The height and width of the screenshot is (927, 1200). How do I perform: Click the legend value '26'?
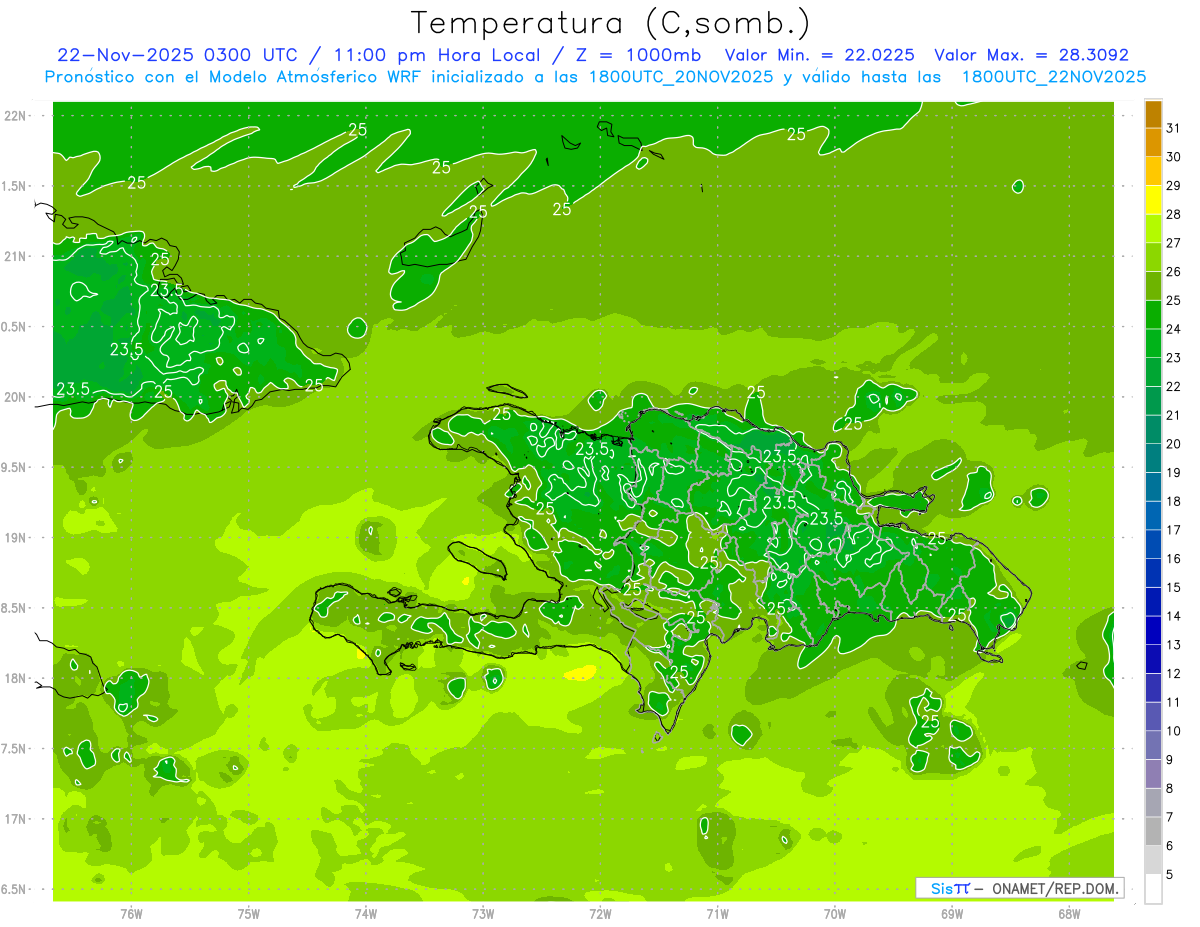click(1174, 272)
